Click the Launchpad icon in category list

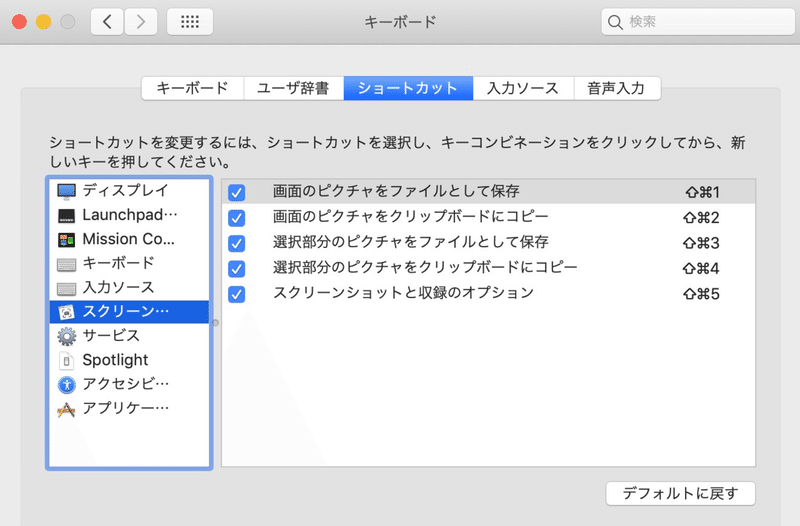(66, 215)
